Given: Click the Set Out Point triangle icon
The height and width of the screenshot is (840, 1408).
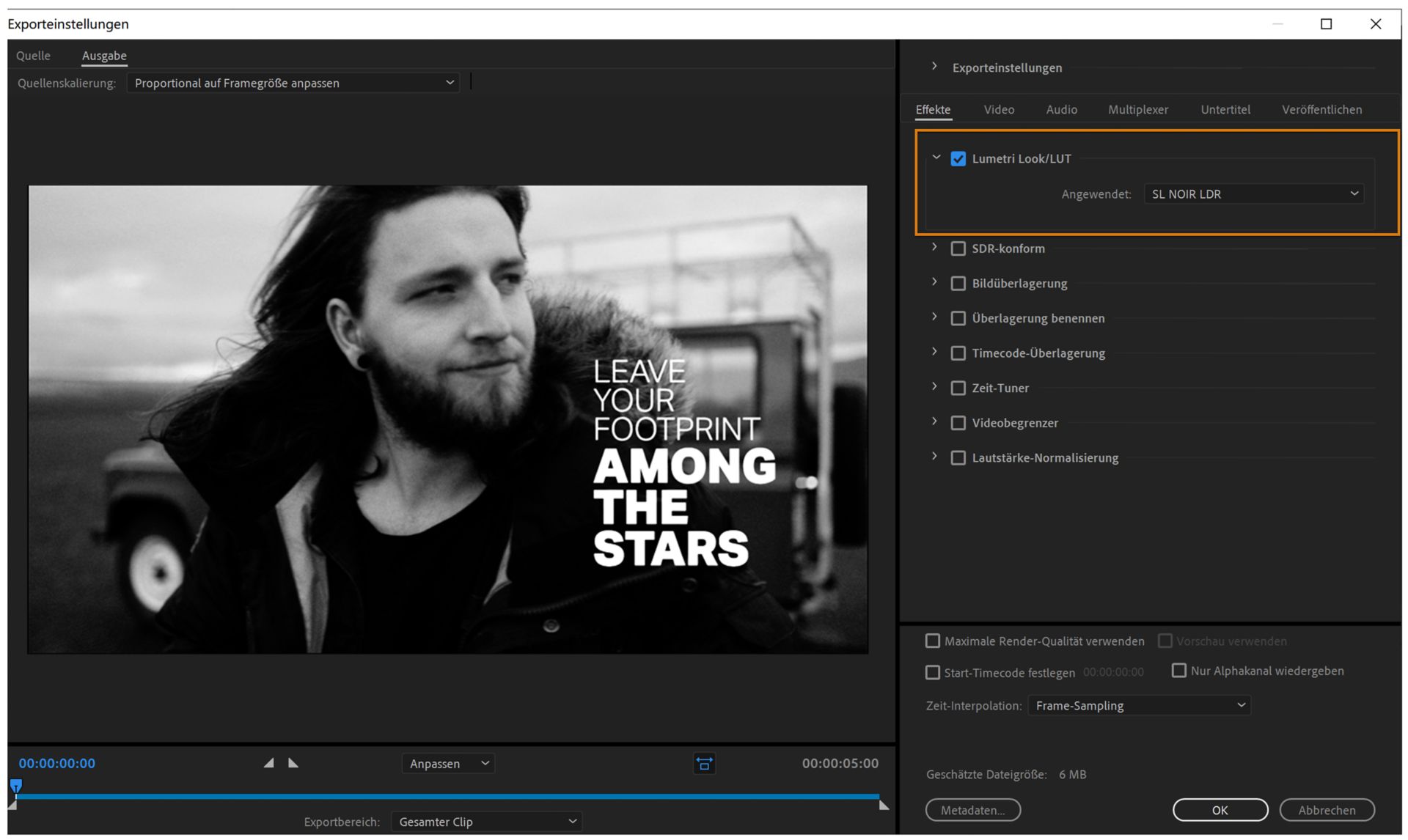Looking at the screenshot, I should point(293,763).
